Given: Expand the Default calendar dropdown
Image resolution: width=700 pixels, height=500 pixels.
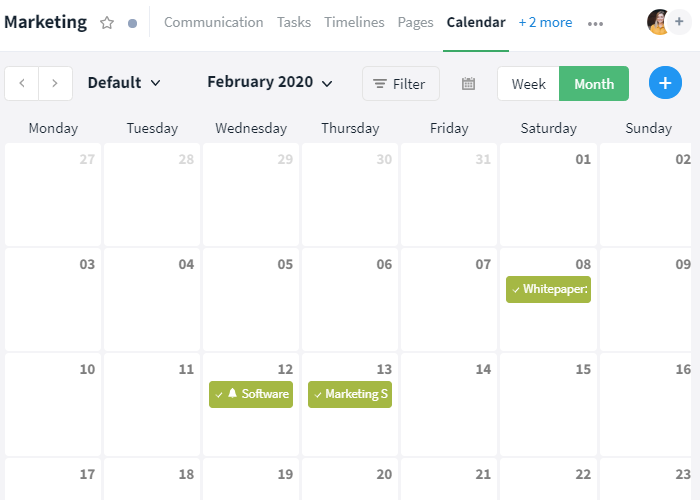Looking at the screenshot, I should pyautogui.click(x=124, y=83).
